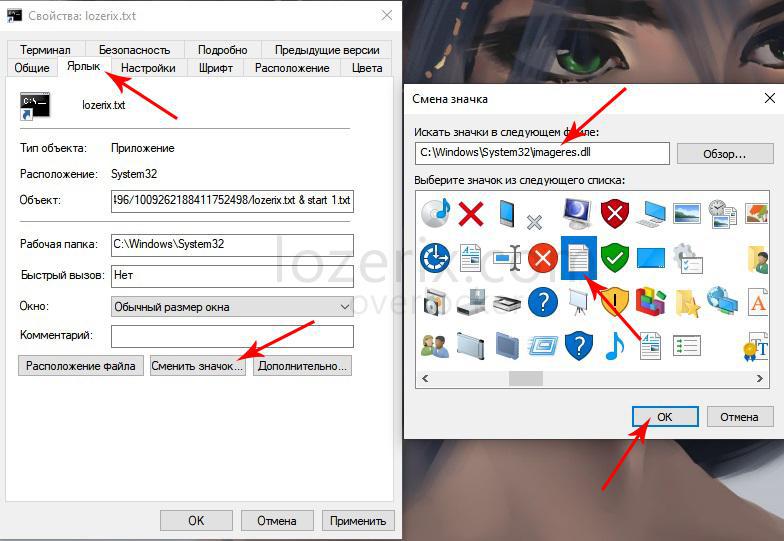This screenshot has height=541, width=784.
Task: Select the blue question mark circle icon
Action: (x=542, y=301)
